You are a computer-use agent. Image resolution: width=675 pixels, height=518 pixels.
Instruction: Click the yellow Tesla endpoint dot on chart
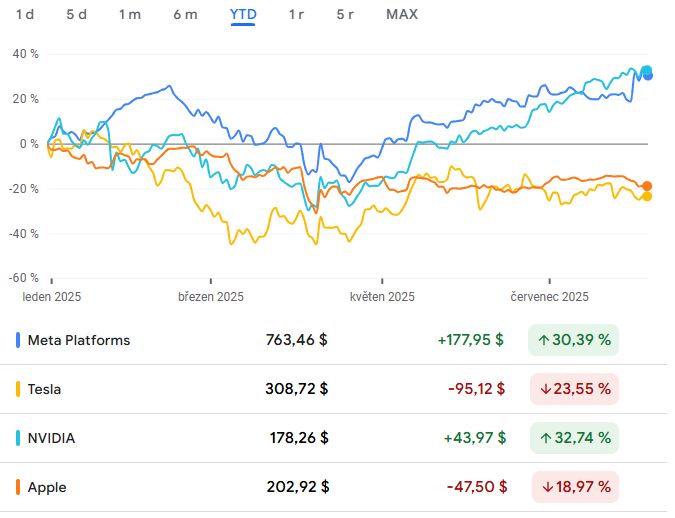[647, 197]
